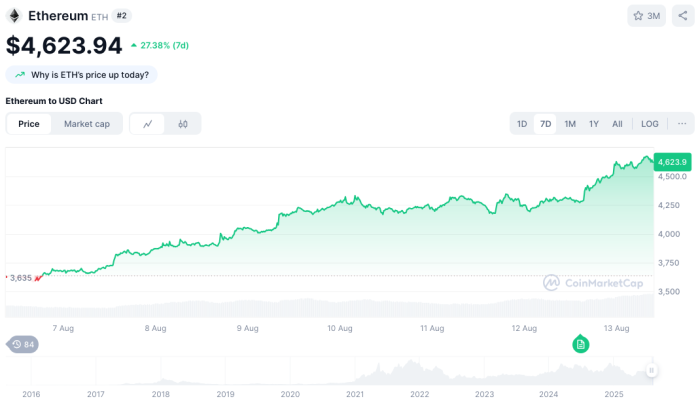Click the 4,623.9 current price label
The width and height of the screenshot is (700, 401).
[x=672, y=161]
